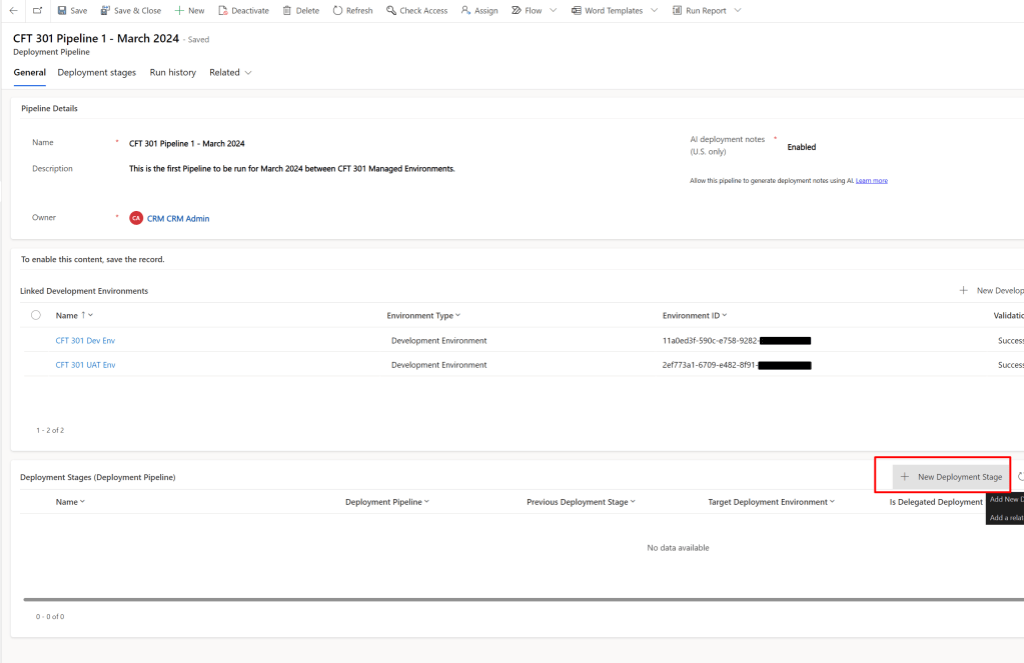Refresh the record
The height and width of the screenshot is (663, 1024).
click(352, 10)
